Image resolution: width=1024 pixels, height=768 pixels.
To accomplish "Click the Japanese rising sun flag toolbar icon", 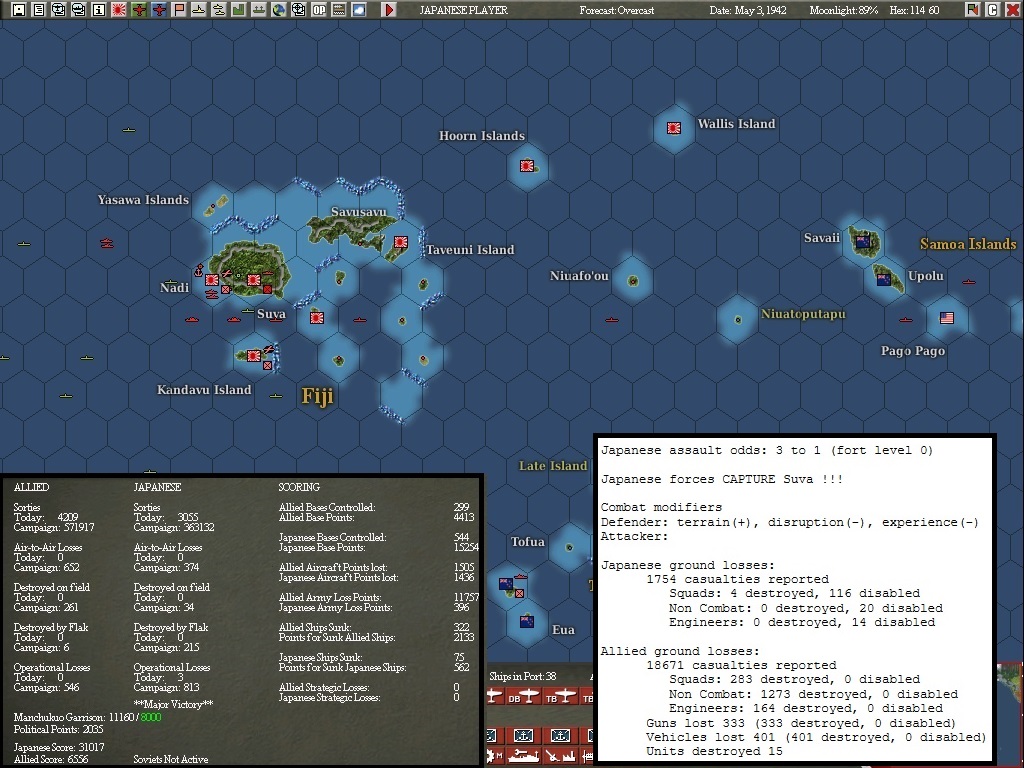I will click(119, 10).
